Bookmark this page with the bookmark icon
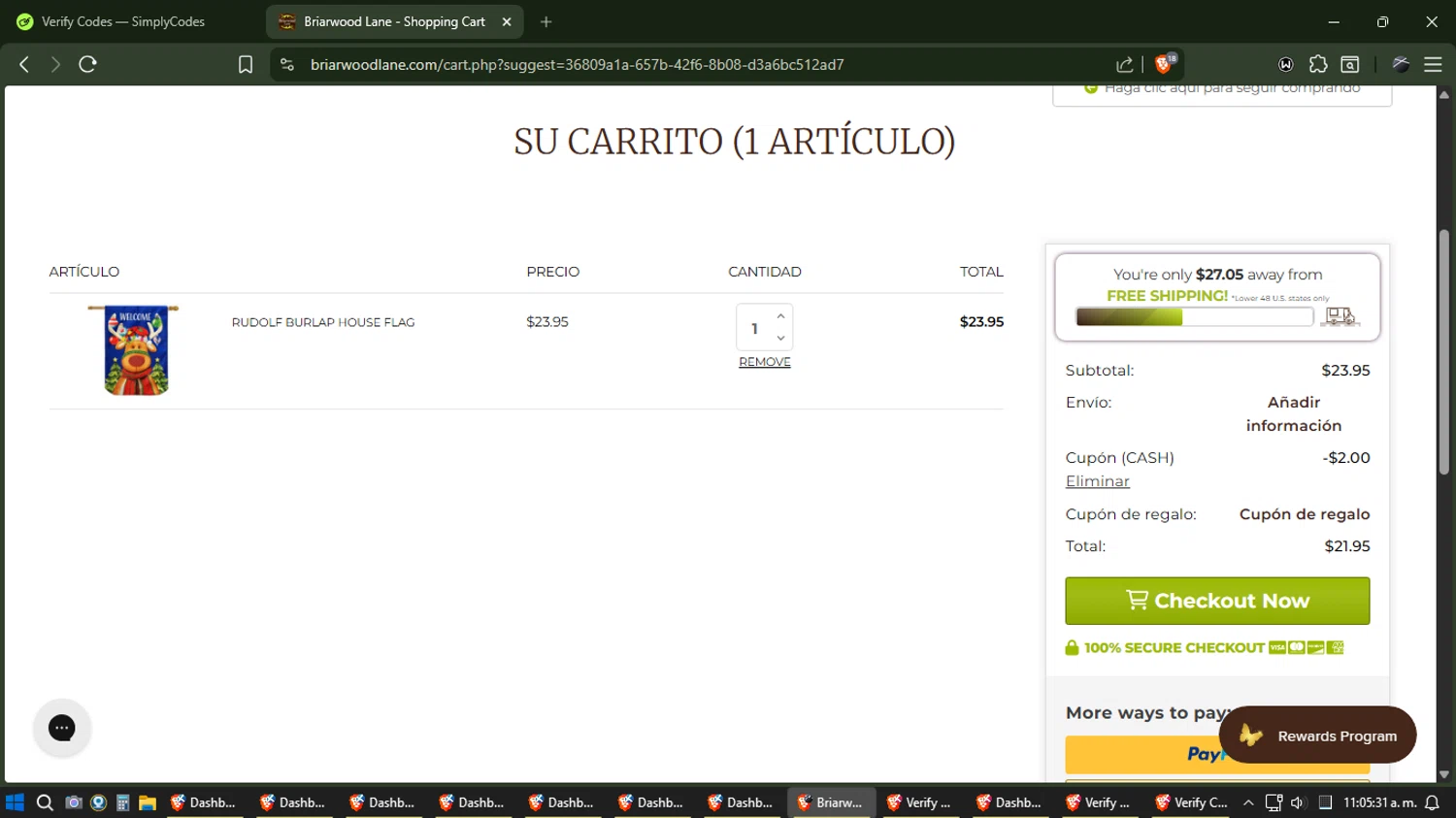The image size is (1456, 818). pyautogui.click(x=246, y=64)
